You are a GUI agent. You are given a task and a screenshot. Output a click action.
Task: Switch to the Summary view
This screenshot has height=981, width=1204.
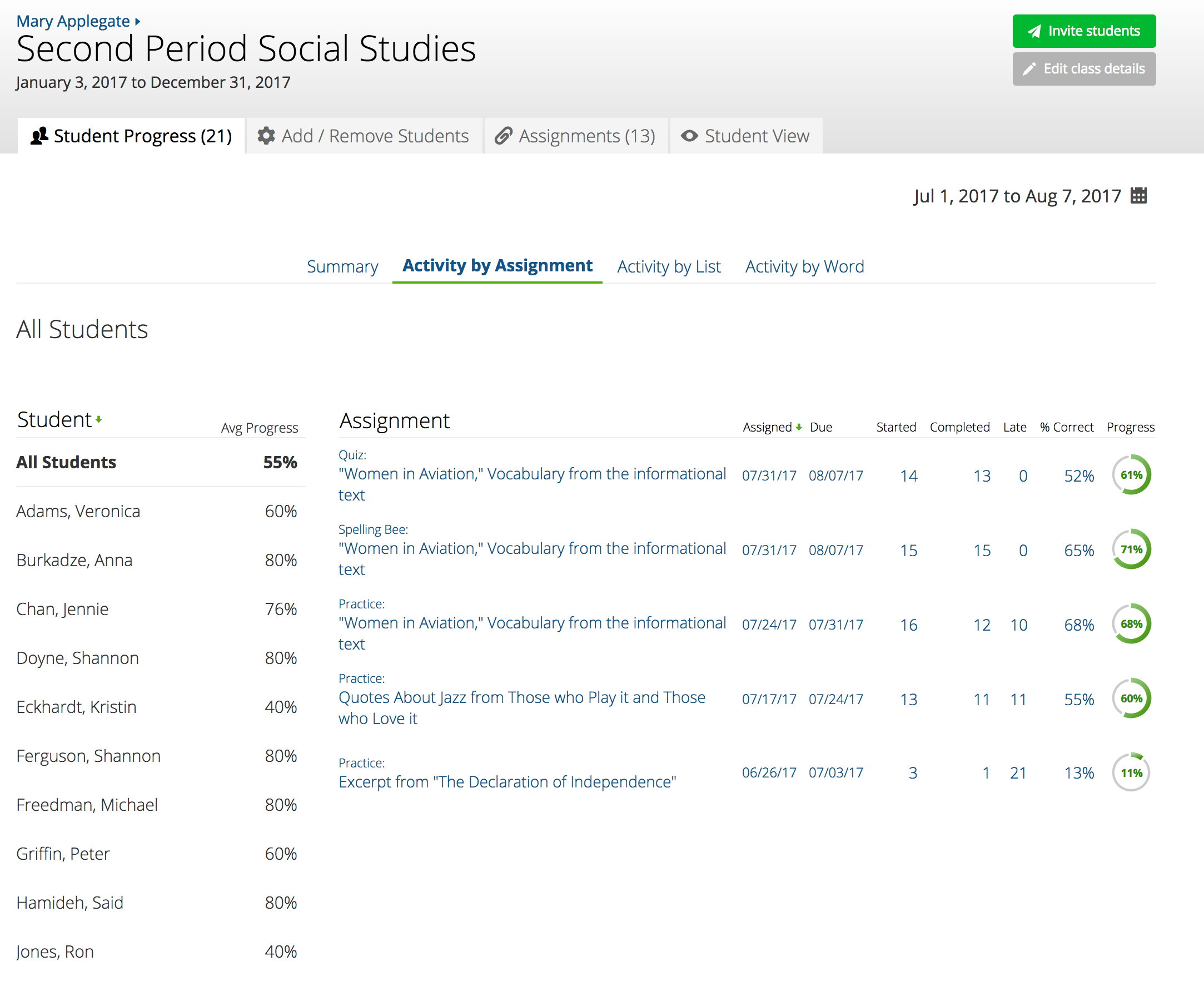[x=342, y=266]
